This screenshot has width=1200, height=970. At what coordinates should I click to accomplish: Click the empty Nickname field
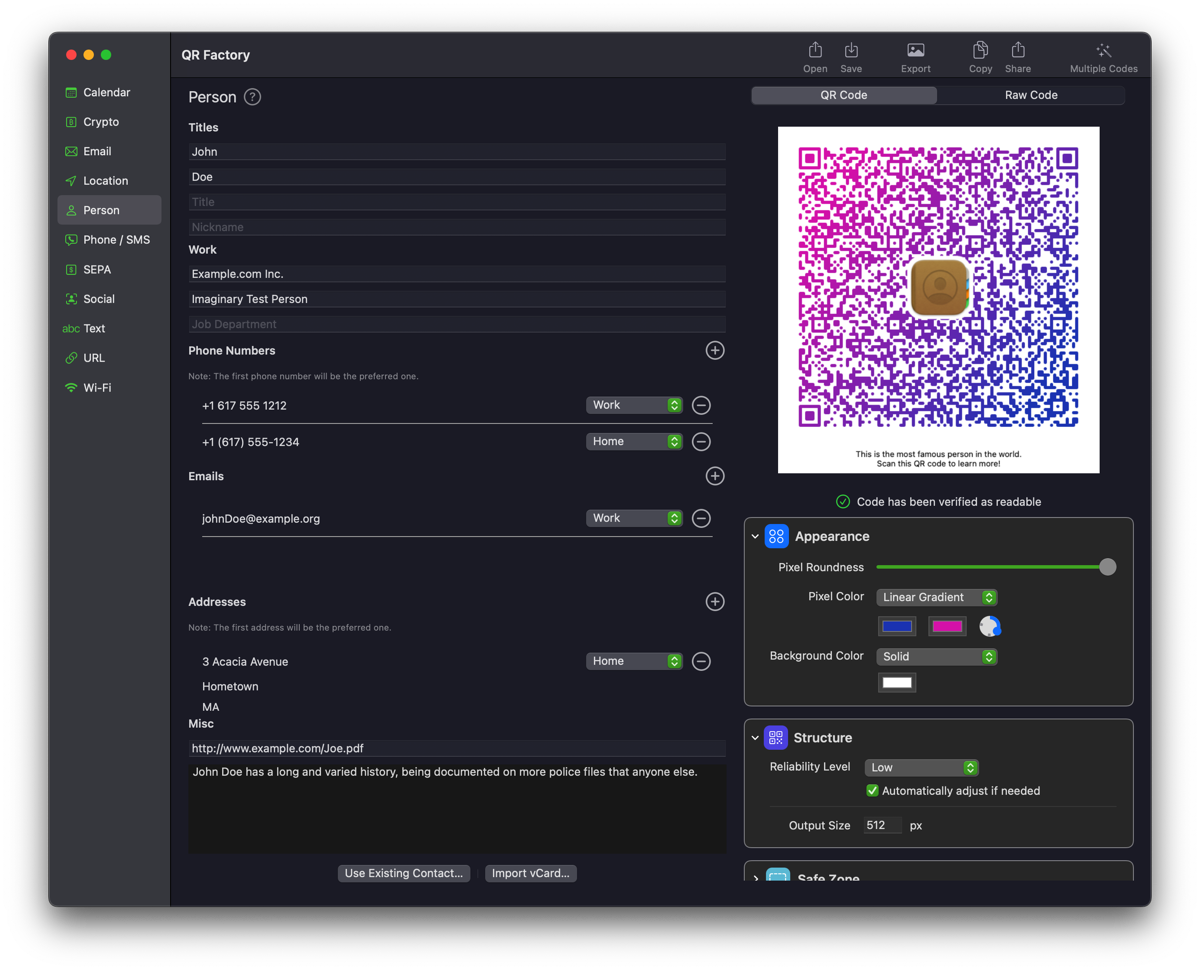[x=457, y=227]
